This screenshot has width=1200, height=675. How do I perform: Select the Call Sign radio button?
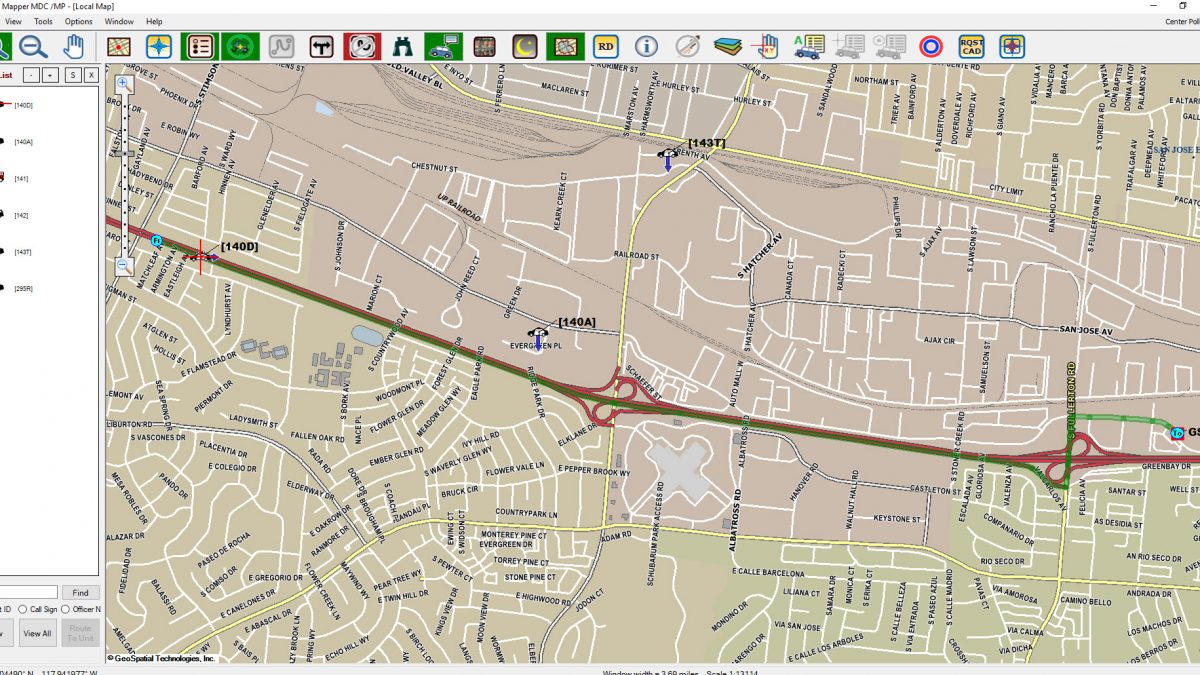[x=23, y=609]
